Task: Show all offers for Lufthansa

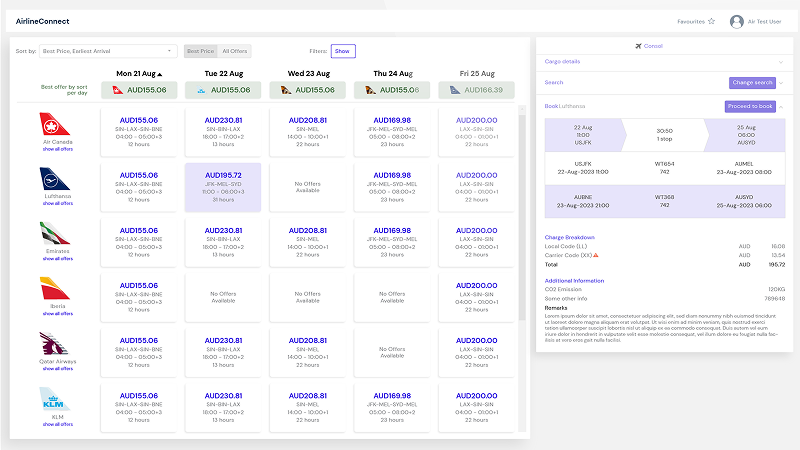Action: click(58, 203)
